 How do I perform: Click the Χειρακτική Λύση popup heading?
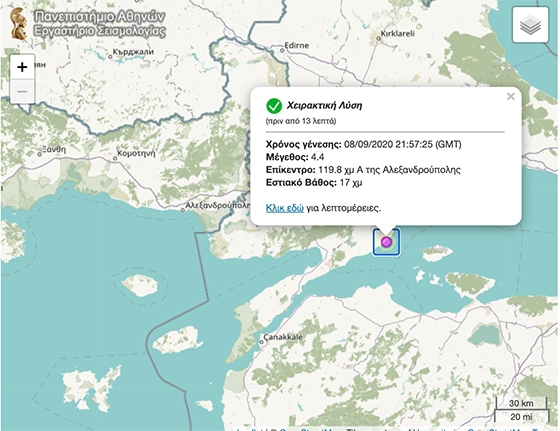pos(324,106)
